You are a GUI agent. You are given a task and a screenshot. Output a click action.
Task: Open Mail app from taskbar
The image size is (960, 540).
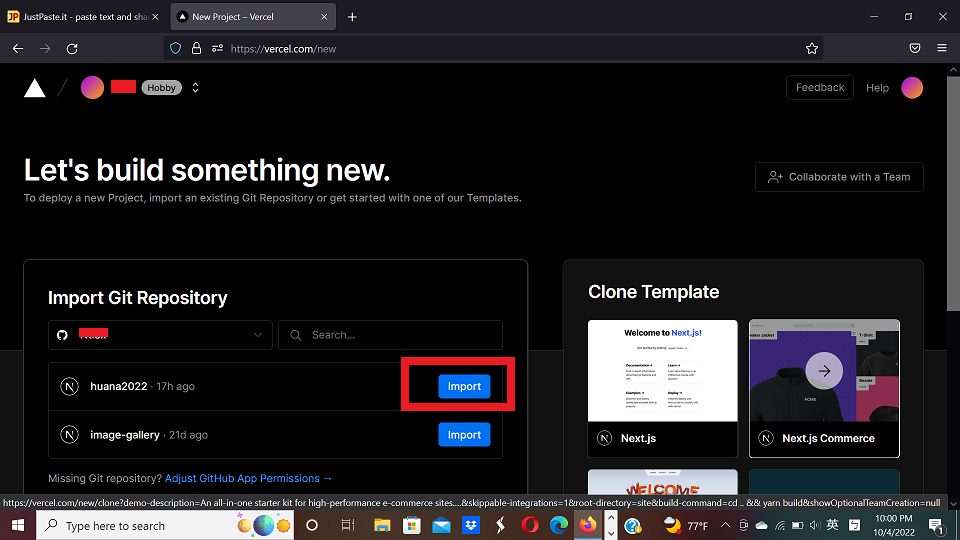pos(441,525)
